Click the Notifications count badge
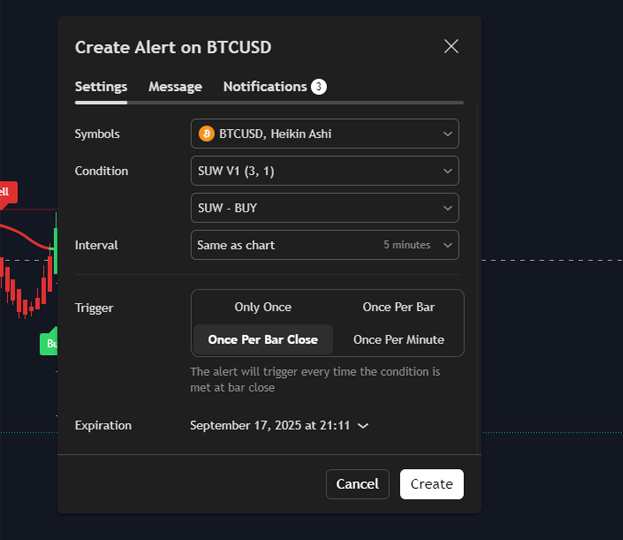623x540 pixels. [x=318, y=87]
